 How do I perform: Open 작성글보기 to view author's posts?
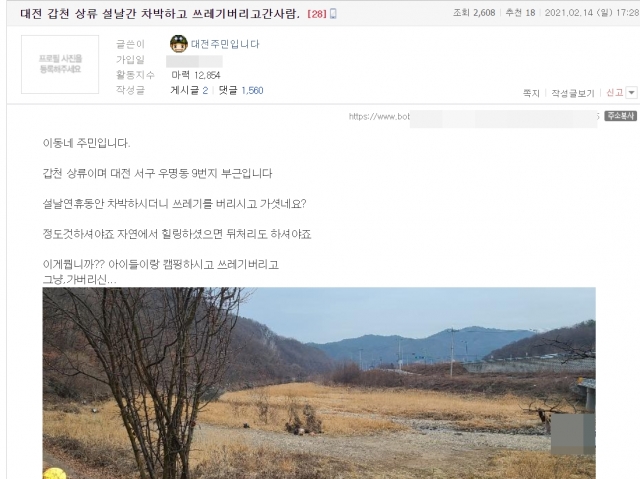[573, 93]
